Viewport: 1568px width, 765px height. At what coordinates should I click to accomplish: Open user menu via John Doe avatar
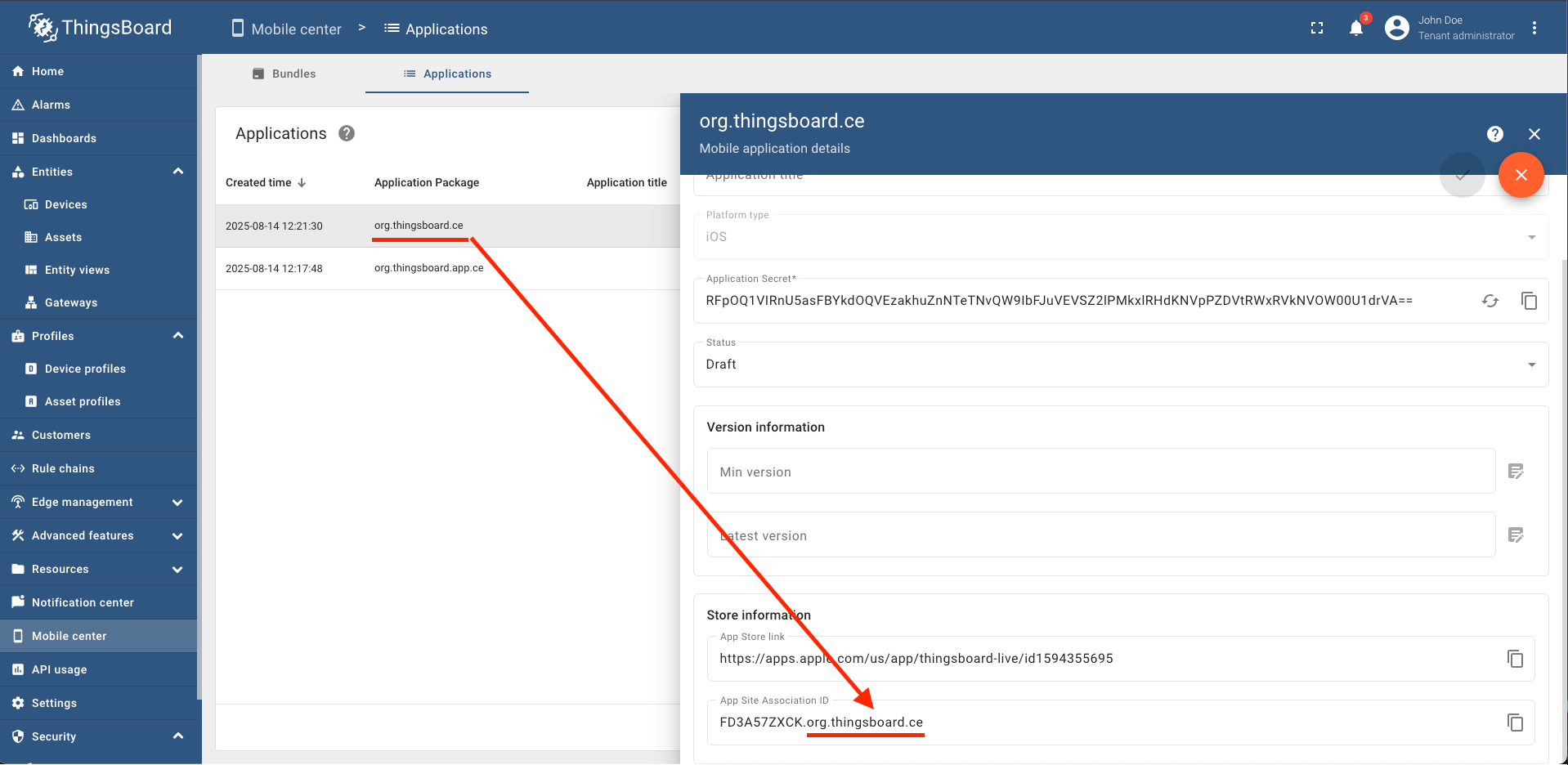coord(1396,27)
